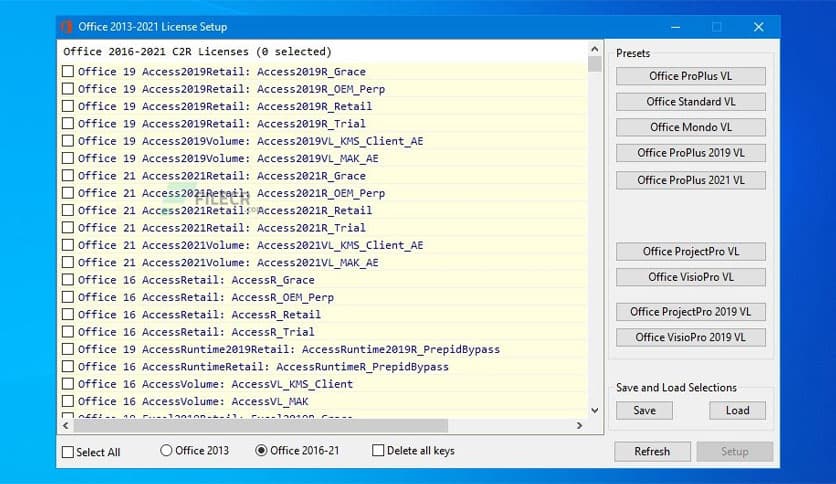Screen dimensions: 836x484
Task: Click 'Save and Load Selections' label
Action: click(x=676, y=388)
